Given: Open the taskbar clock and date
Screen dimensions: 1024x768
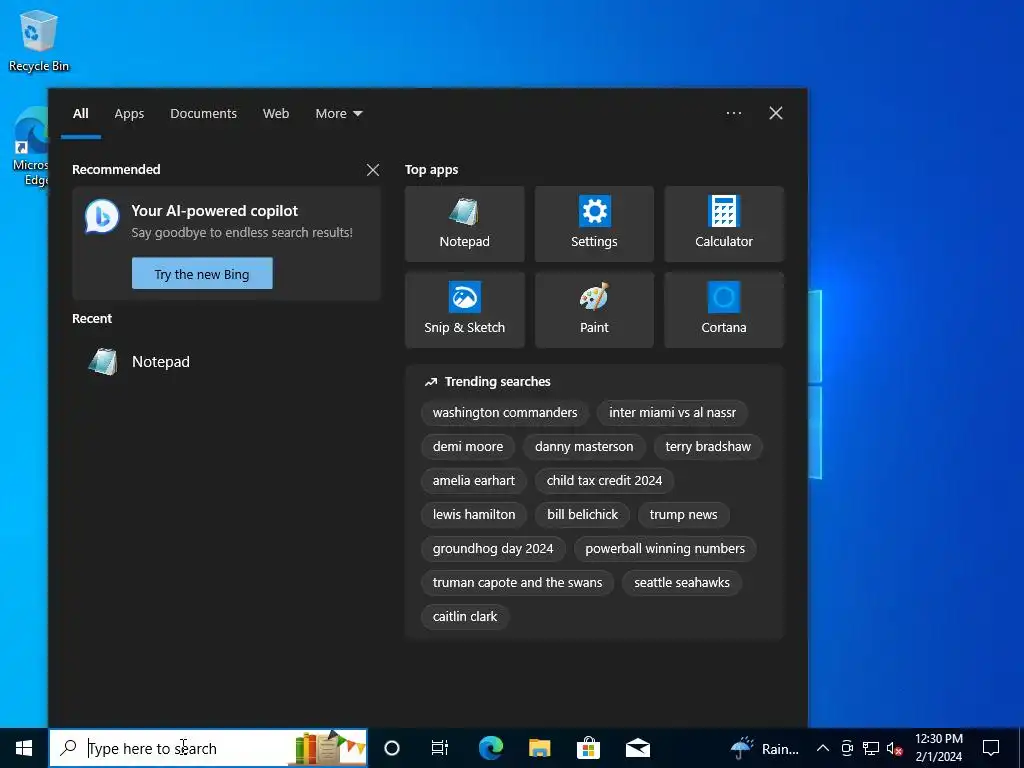Looking at the screenshot, I should pos(938,748).
